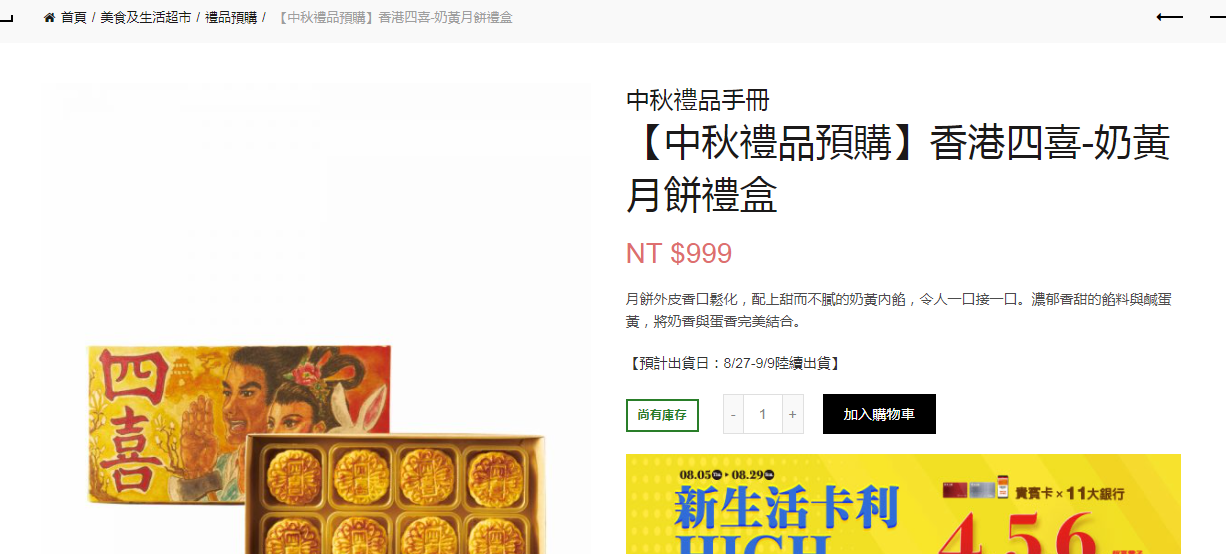Click the partial arrow icon at the top-right edge
1226x554 pixels.
[x=1219, y=17]
